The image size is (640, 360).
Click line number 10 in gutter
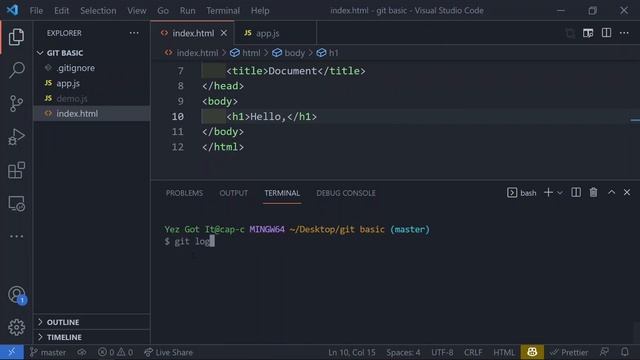[178, 117]
